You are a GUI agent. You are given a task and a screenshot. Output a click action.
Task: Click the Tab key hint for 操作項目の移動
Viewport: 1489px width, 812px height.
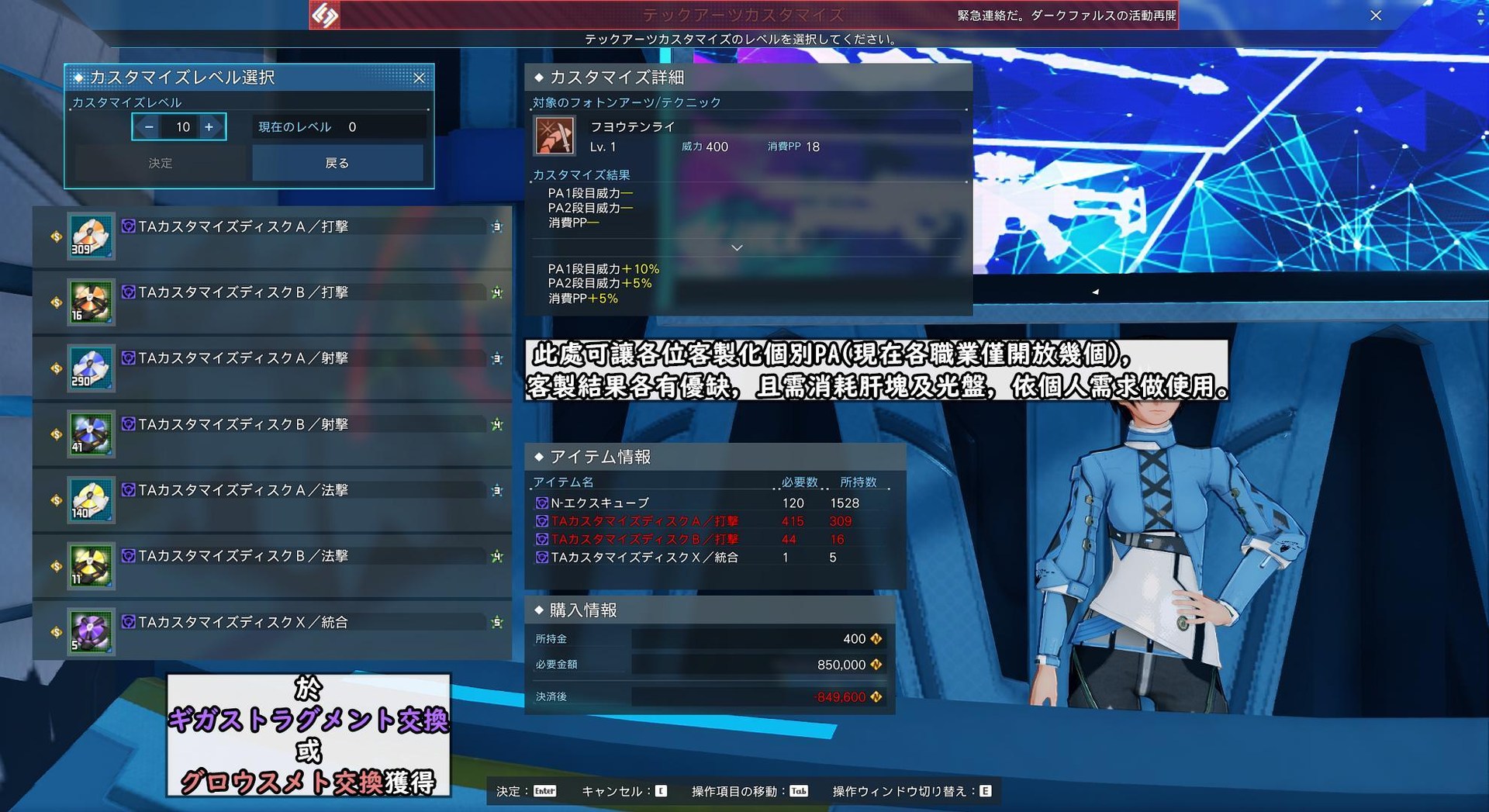799,791
